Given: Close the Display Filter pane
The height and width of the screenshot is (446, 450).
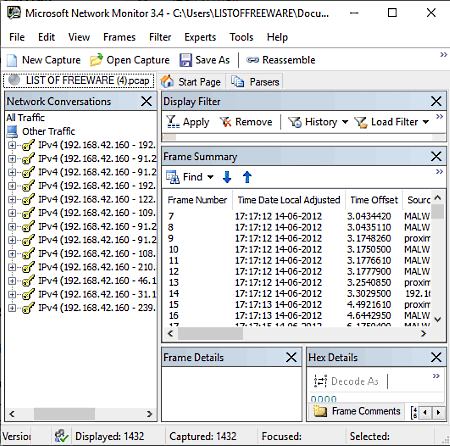Looking at the screenshot, I should [x=436, y=101].
